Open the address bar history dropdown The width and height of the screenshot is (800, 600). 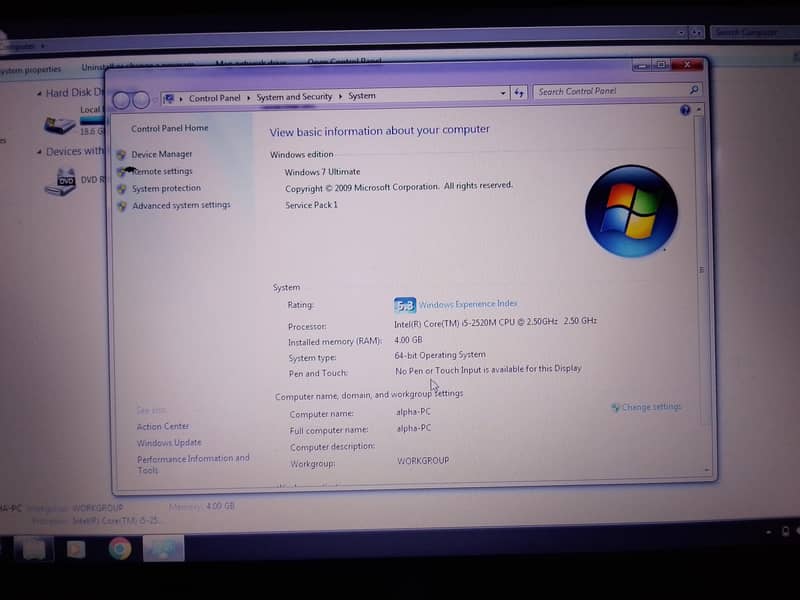click(x=503, y=93)
